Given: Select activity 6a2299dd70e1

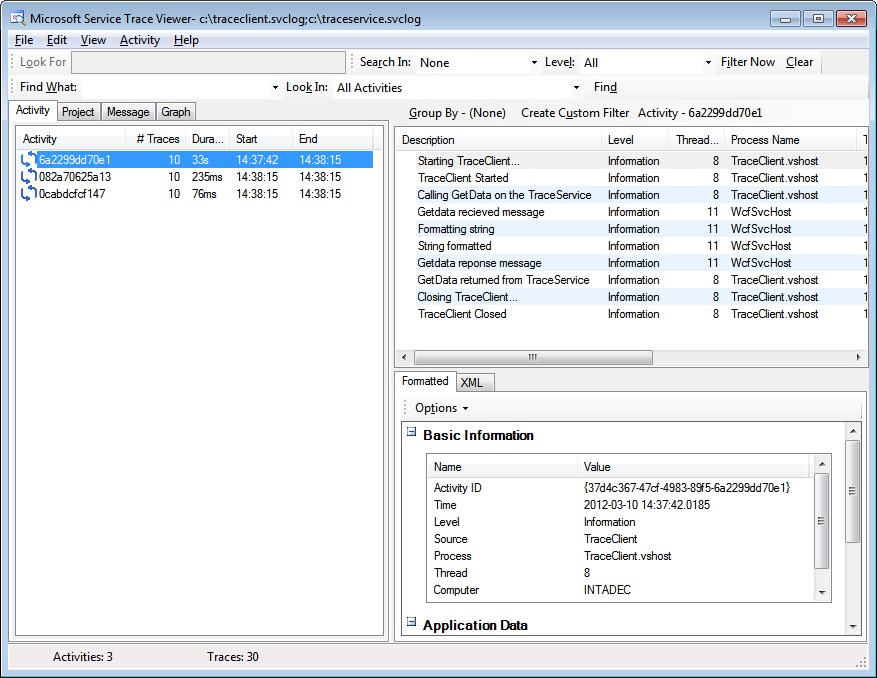Looking at the screenshot, I should [x=196, y=160].
